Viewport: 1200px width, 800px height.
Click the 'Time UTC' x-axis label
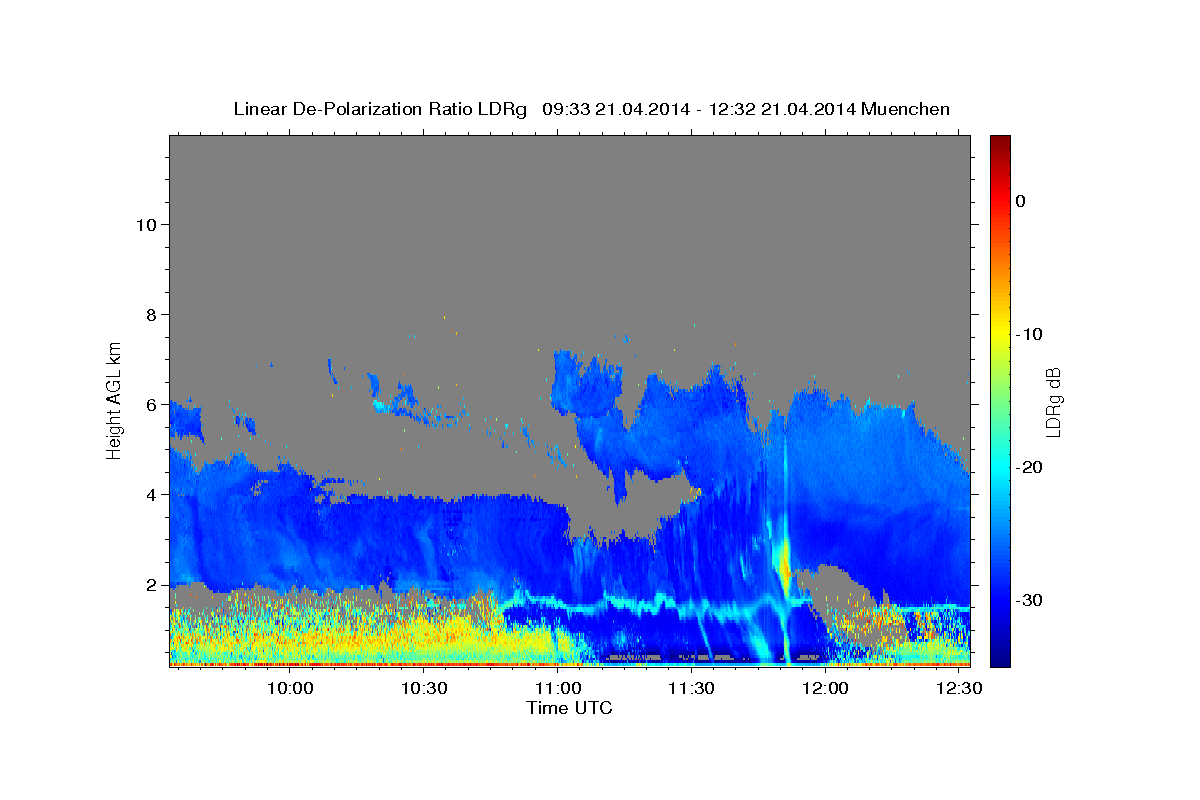569,708
